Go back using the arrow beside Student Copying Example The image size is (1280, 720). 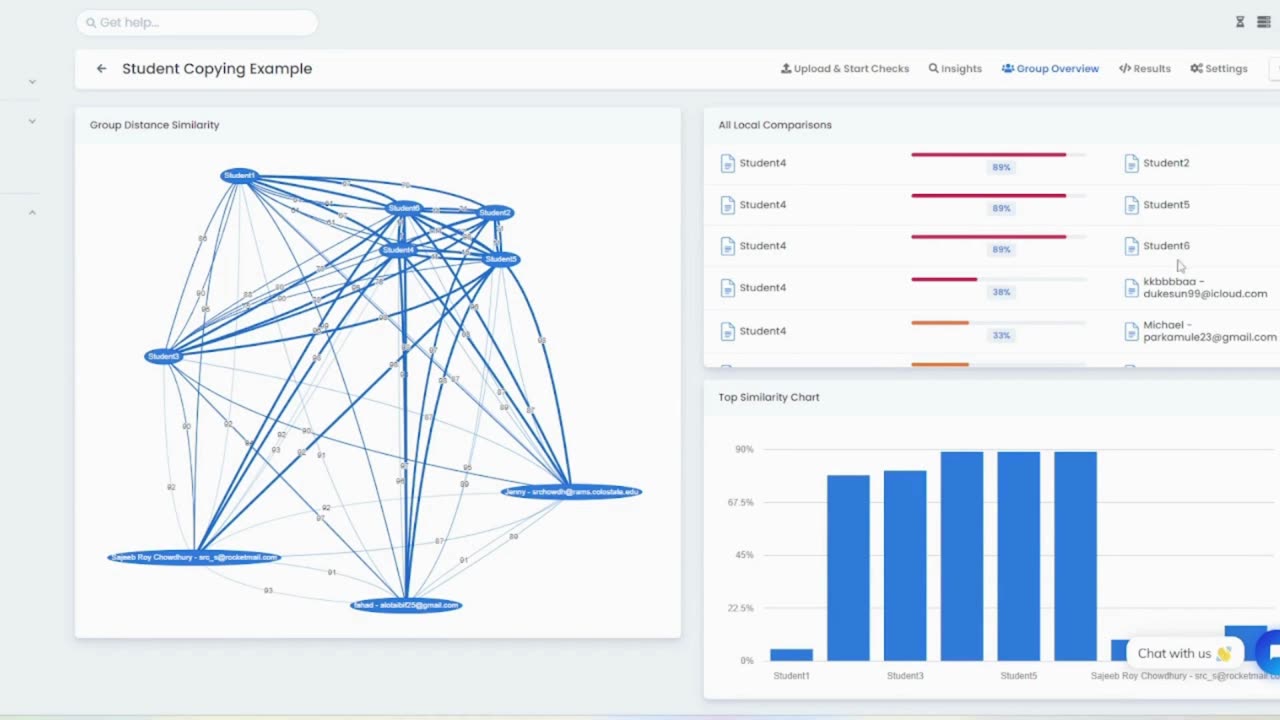101,69
